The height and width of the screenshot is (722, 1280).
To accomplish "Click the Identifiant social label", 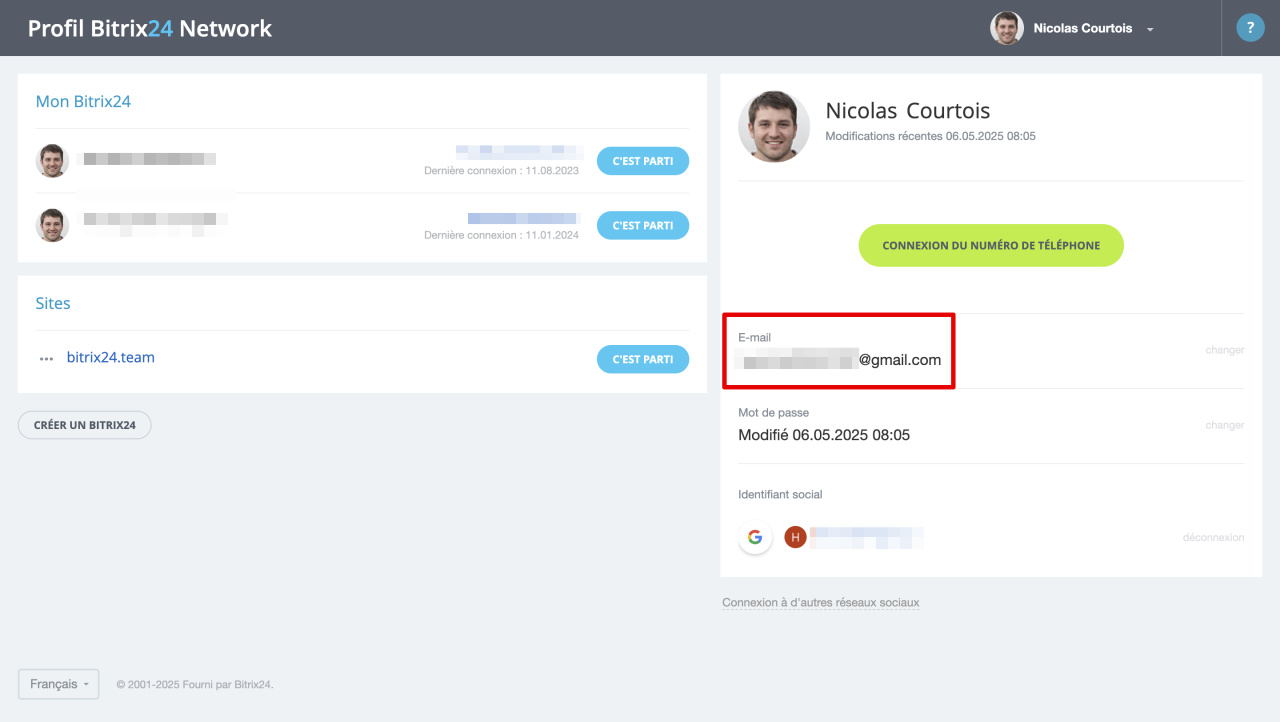I will pos(780,494).
